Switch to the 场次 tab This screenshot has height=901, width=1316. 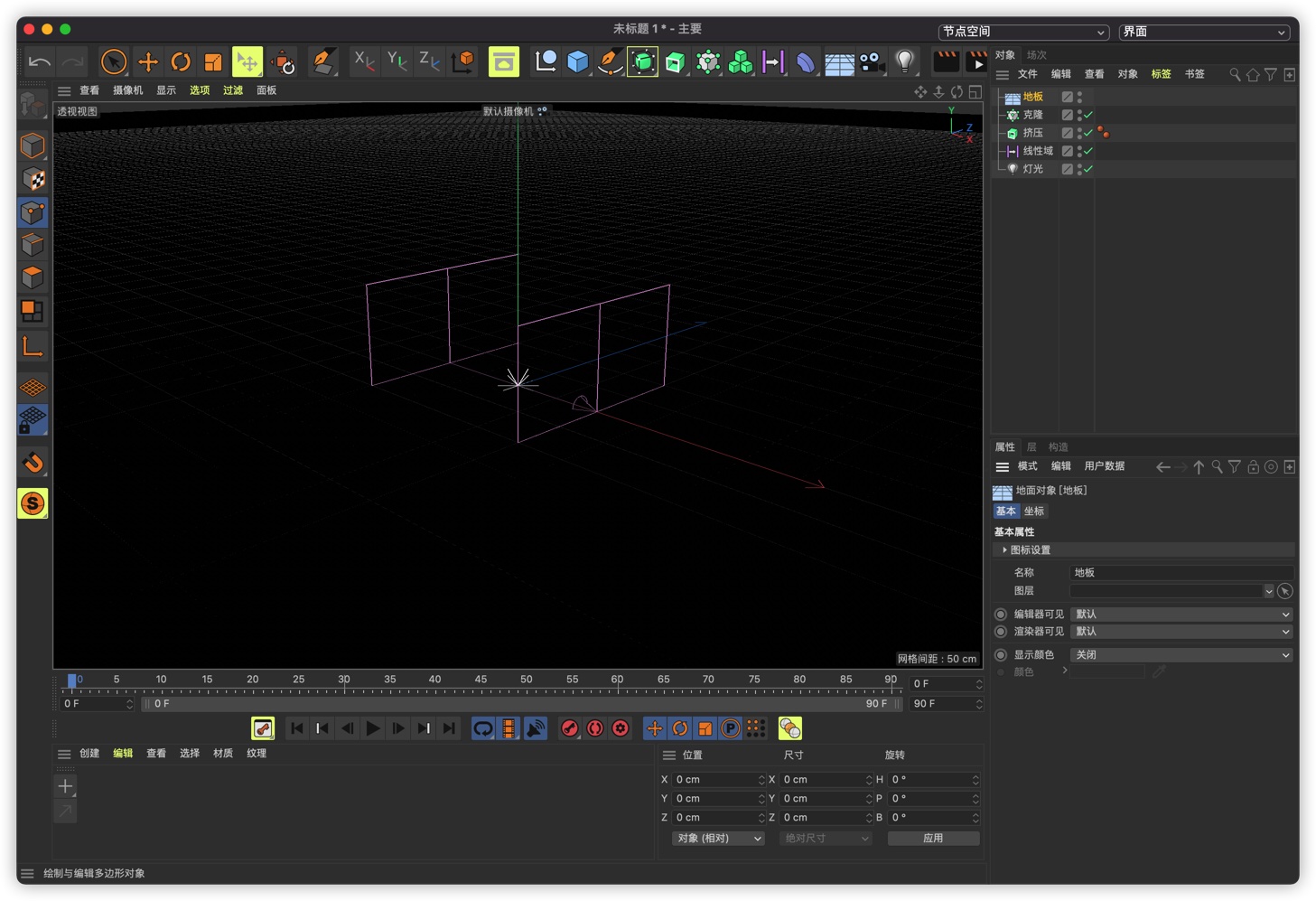1037,55
